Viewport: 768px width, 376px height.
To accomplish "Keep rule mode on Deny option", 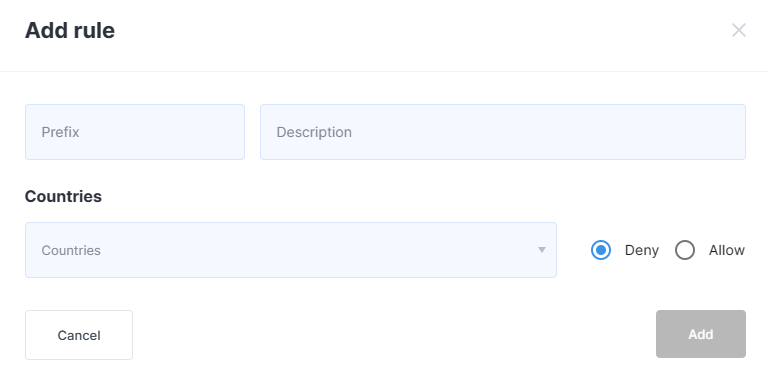I will click(x=600, y=250).
